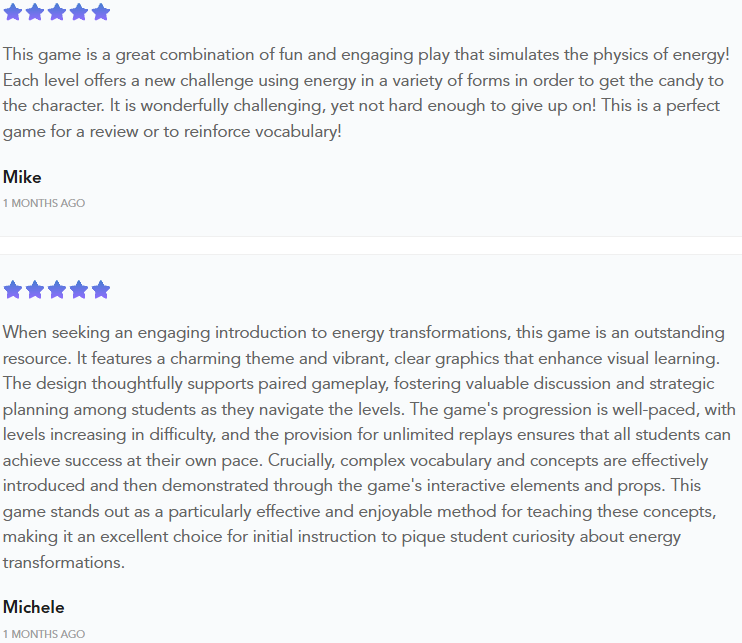Click the first star of Mike's review

(13, 12)
